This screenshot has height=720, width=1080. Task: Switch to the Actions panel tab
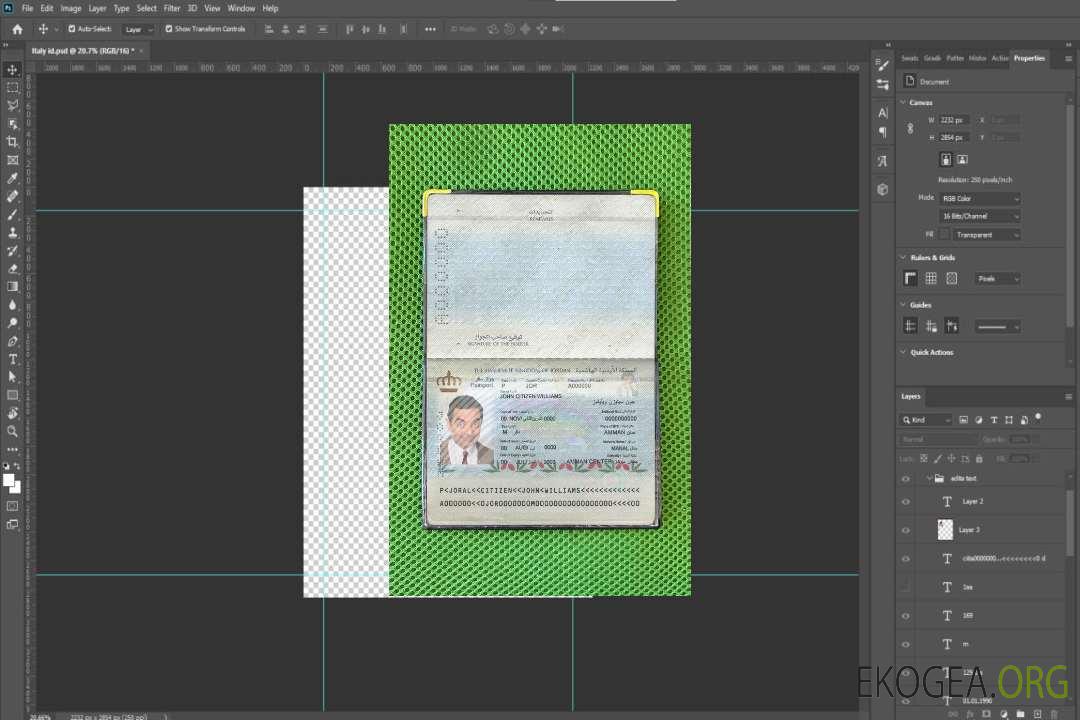point(999,59)
